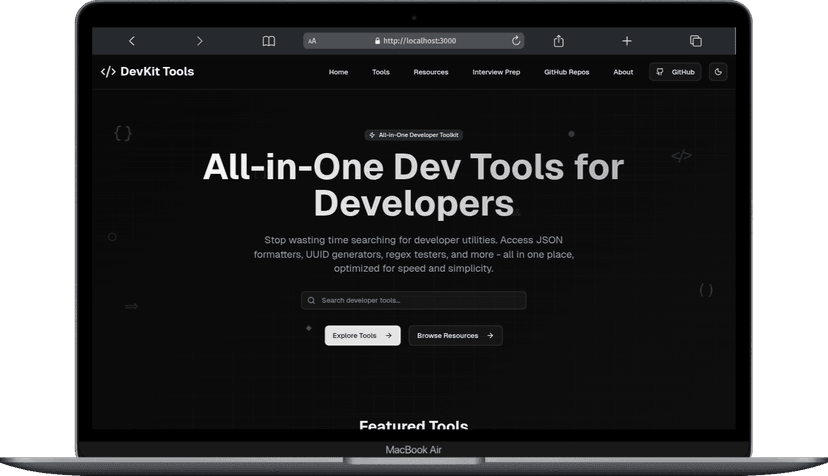828x476 pixels.
Task: Open the Tools nav link
Action: [x=381, y=72]
